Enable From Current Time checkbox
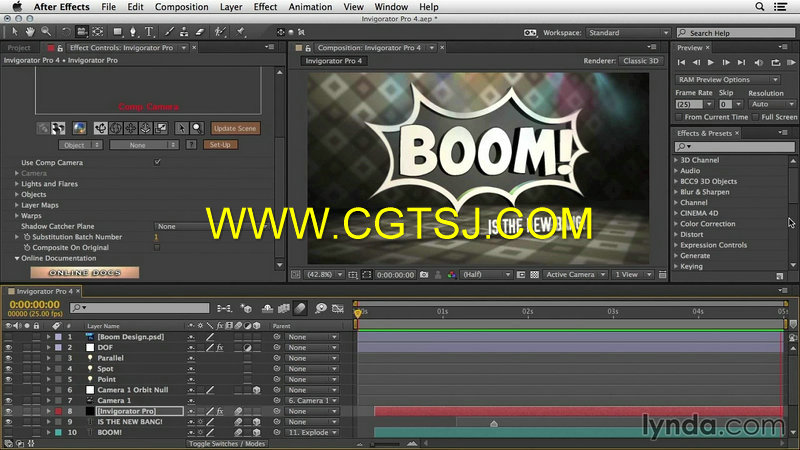Screen dimensions: 800x450 679,117
